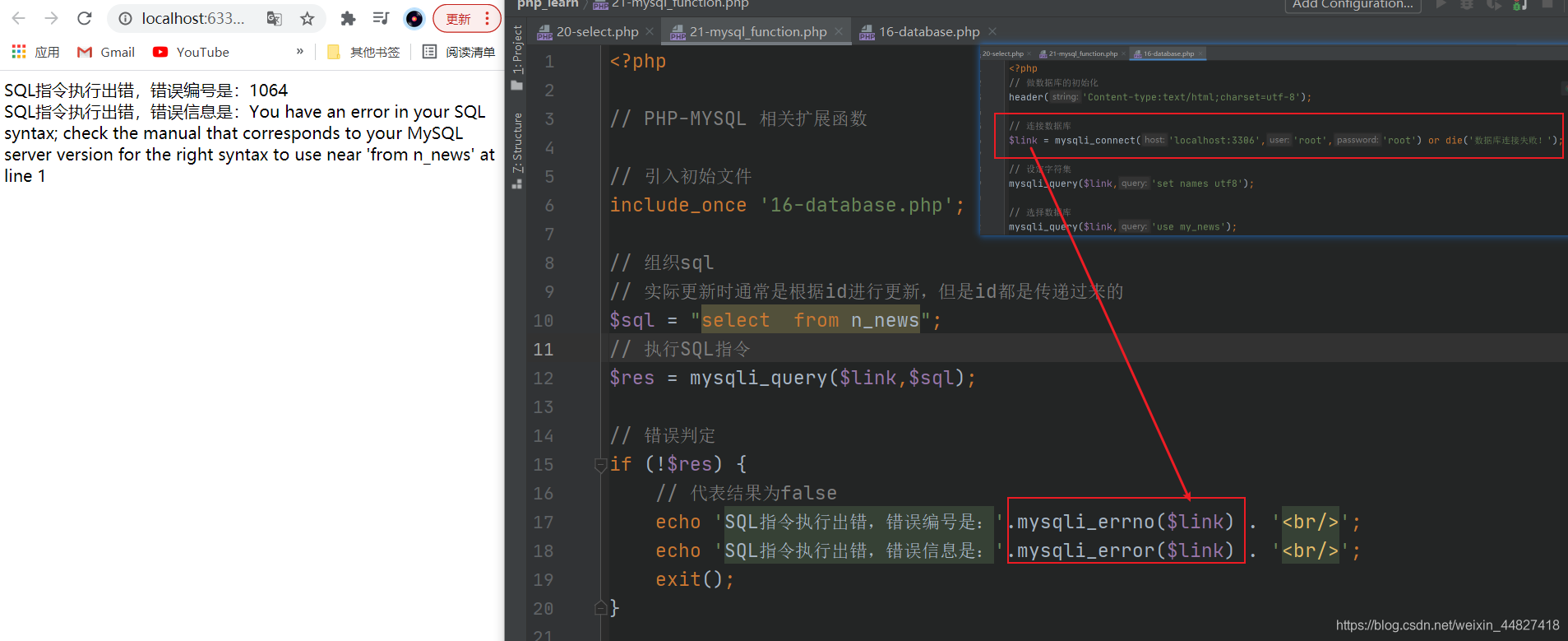
Task: Open the Gmail bookmark
Action: (106, 52)
